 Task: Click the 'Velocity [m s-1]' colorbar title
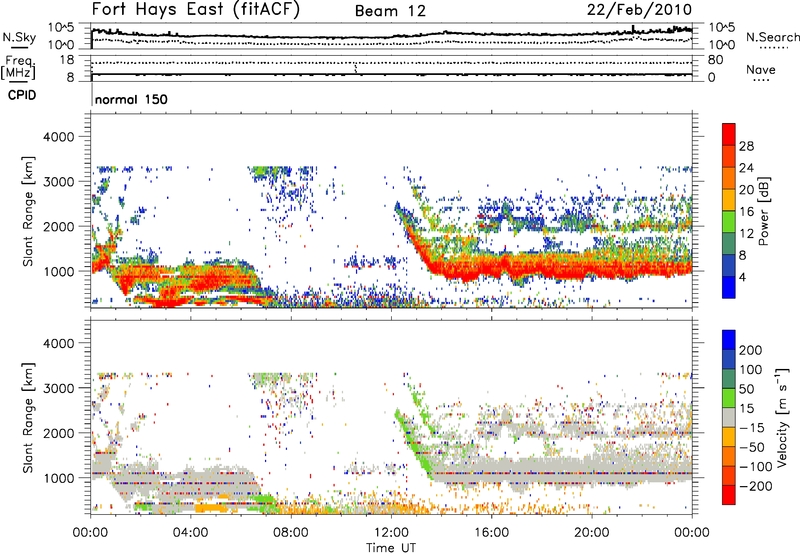point(781,417)
